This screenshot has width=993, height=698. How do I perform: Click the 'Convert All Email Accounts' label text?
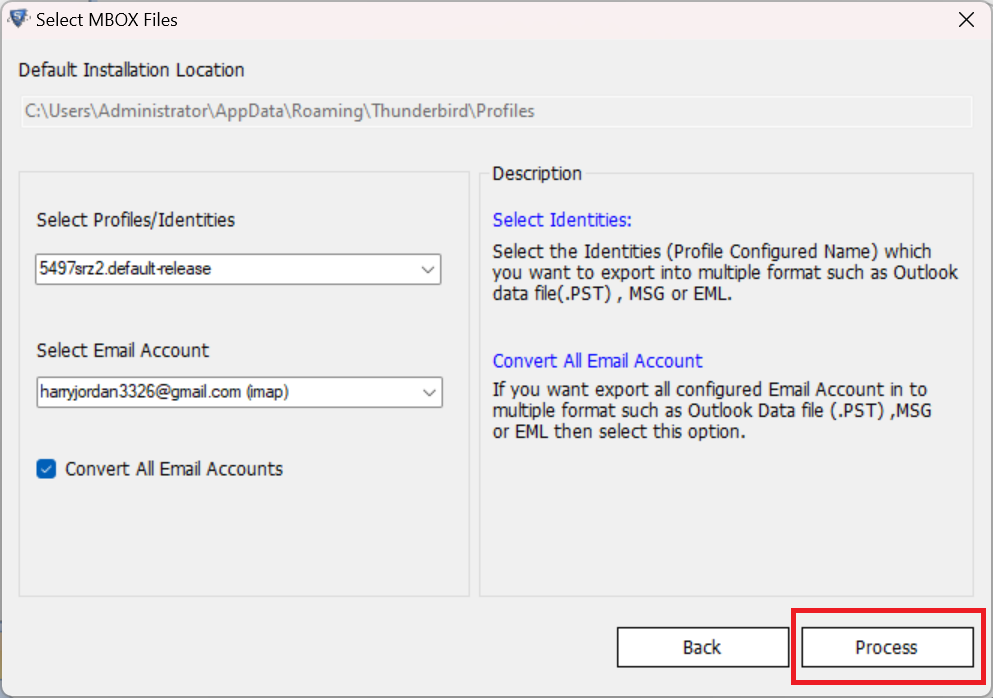174,469
